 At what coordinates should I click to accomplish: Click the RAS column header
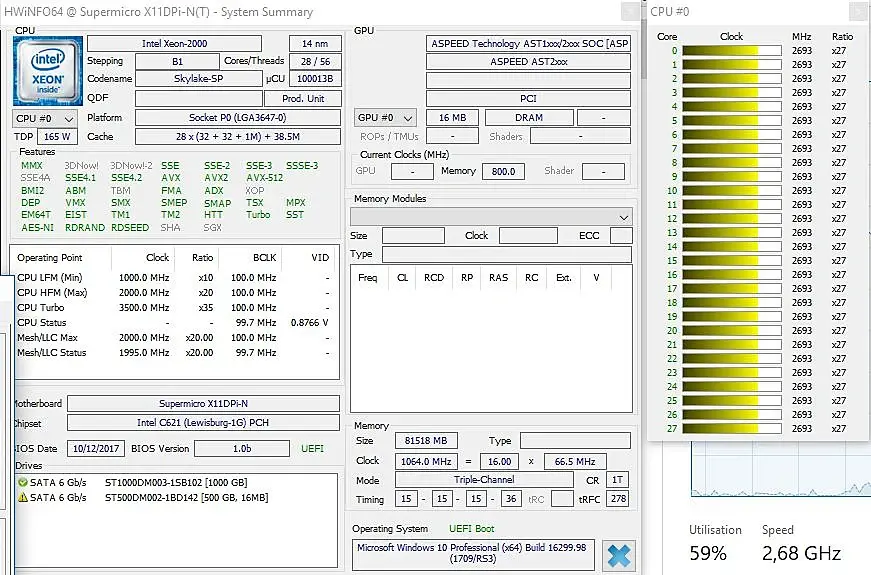point(498,278)
